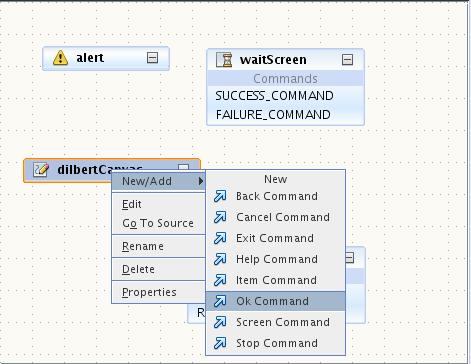Click the dilbertCanvas pencil icon
This screenshot has width=471, height=364.
point(41,169)
